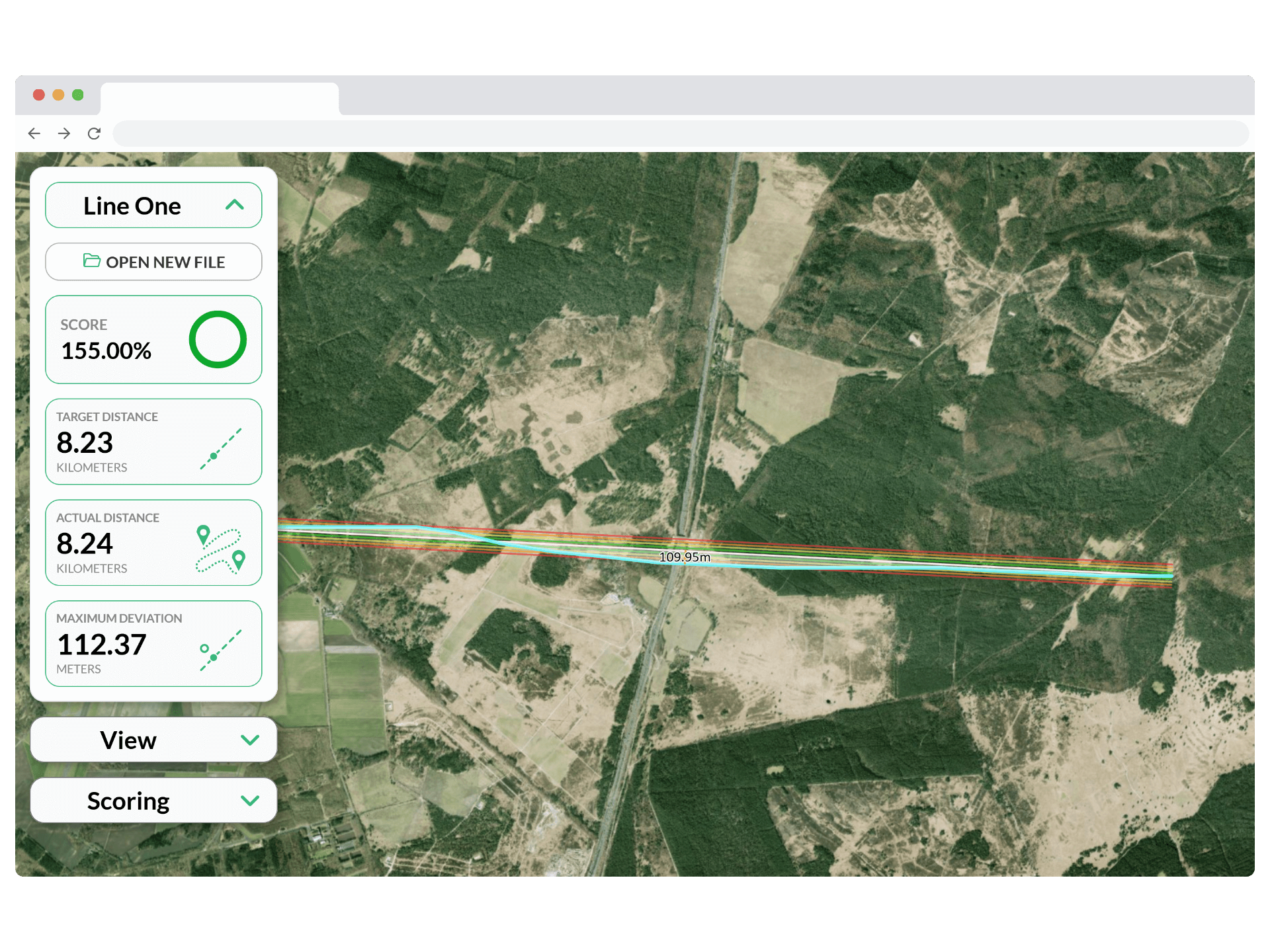Click the target distance dashed-line icon
Image resolution: width=1270 pixels, height=952 pixels.
221,449
